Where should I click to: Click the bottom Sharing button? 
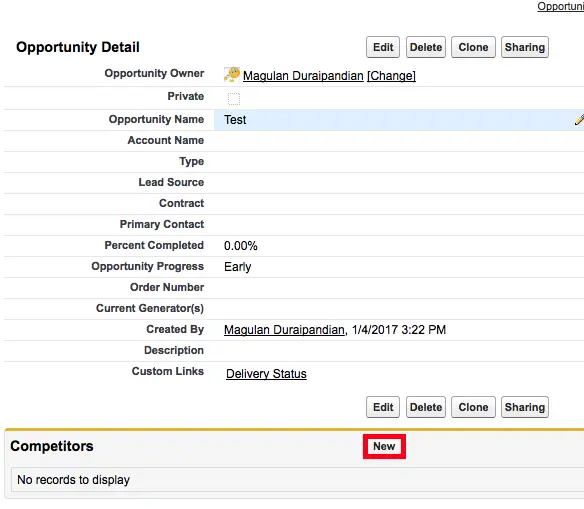click(x=525, y=407)
